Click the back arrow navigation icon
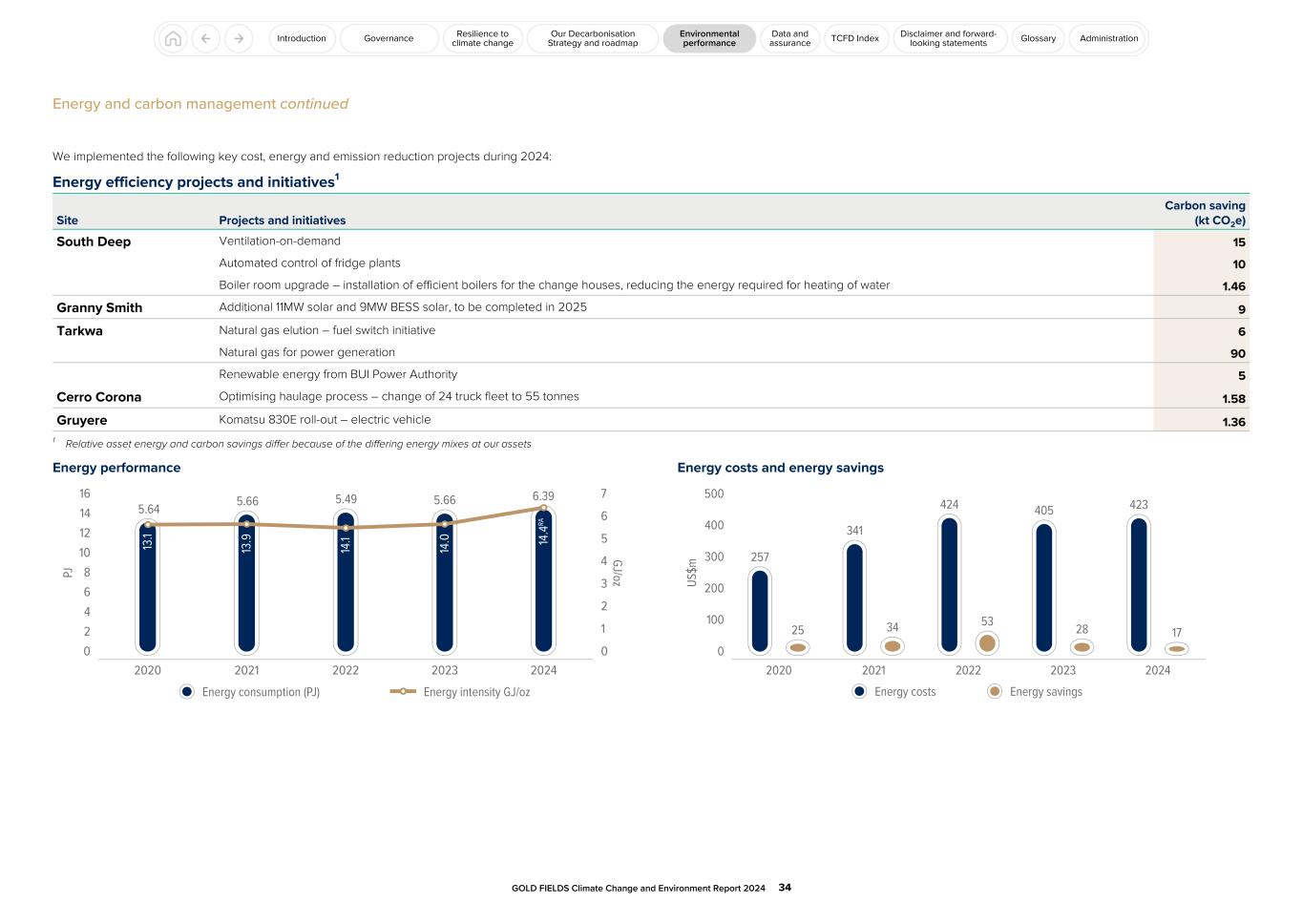The height and width of the screenshot is (924, 1303). tap(205, 38)
